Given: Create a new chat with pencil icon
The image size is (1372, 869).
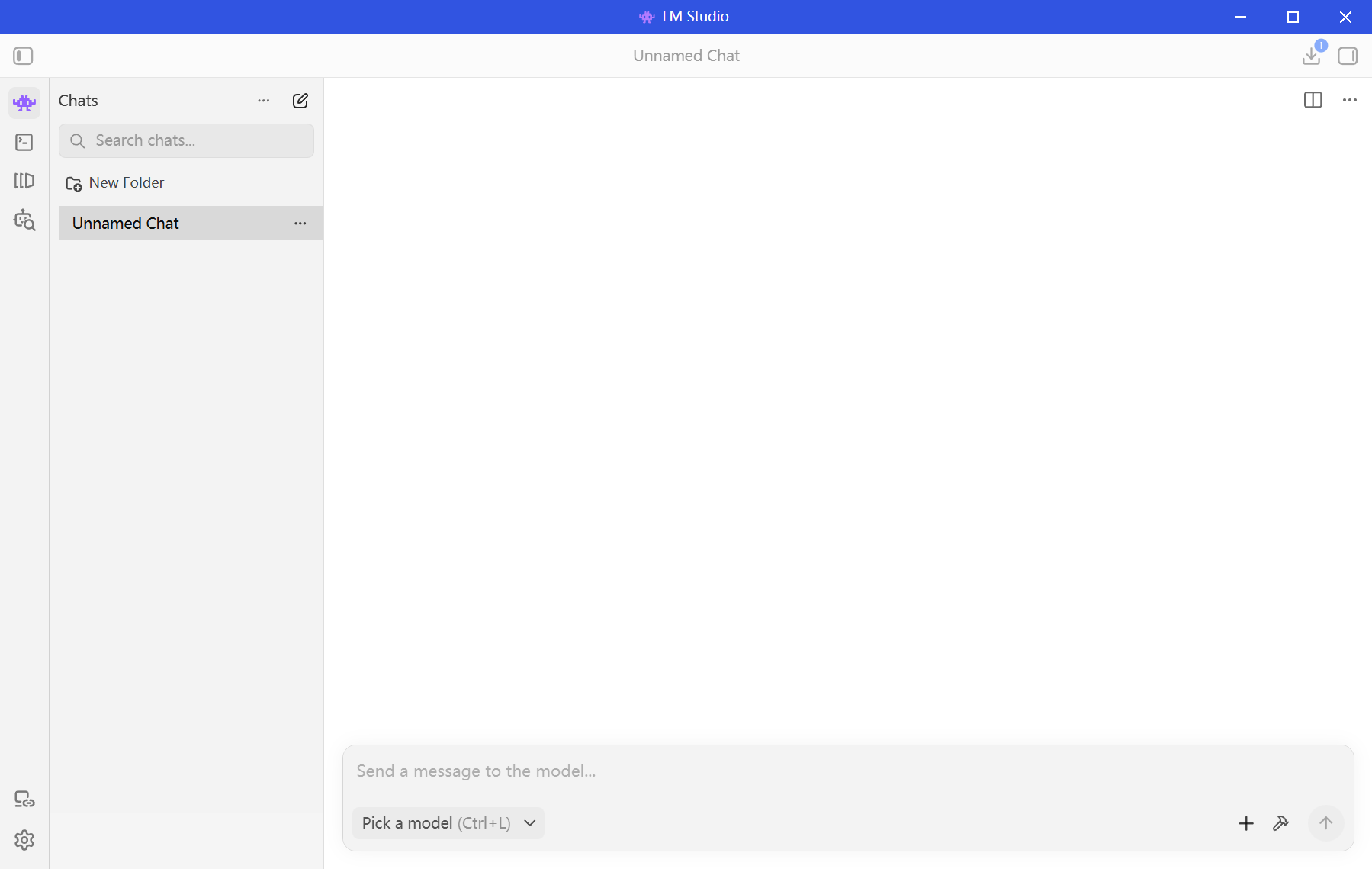Looking at the screenshot, I should coord(300,101).
